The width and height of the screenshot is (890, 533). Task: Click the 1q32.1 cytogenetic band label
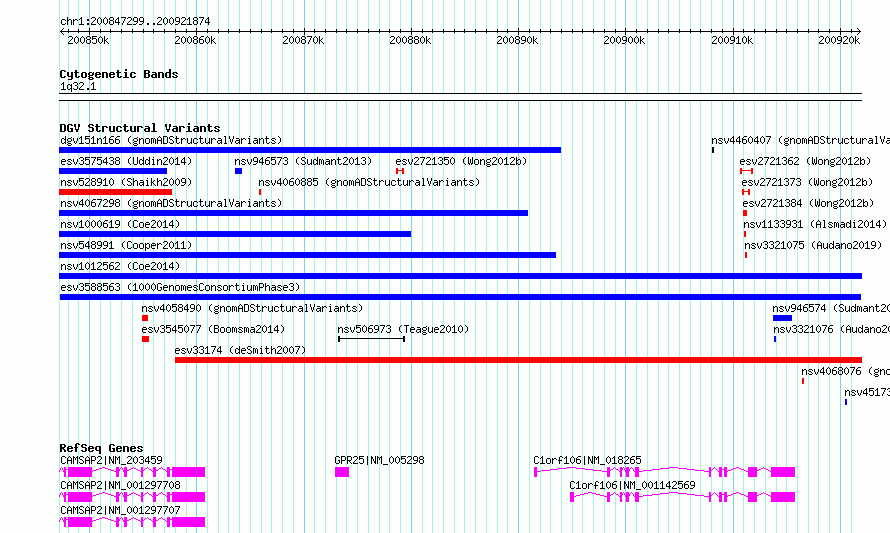pyautogui.click(x=78, y=86)
